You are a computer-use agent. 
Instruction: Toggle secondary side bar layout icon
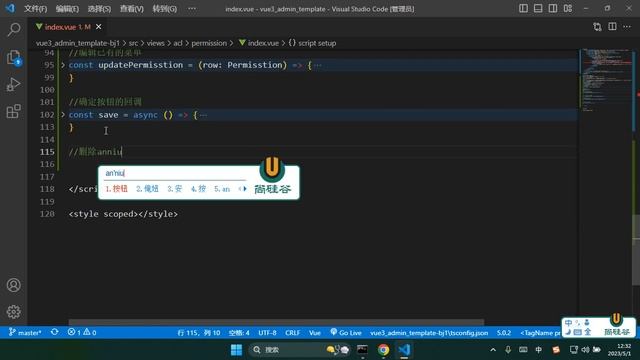tap(553, 8)
